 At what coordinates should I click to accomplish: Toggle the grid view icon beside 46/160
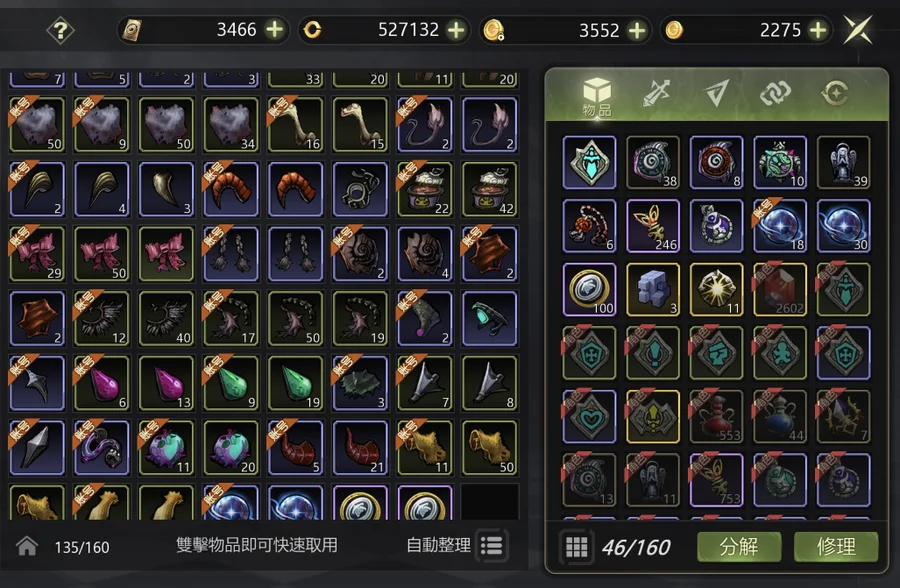(577, 547)
